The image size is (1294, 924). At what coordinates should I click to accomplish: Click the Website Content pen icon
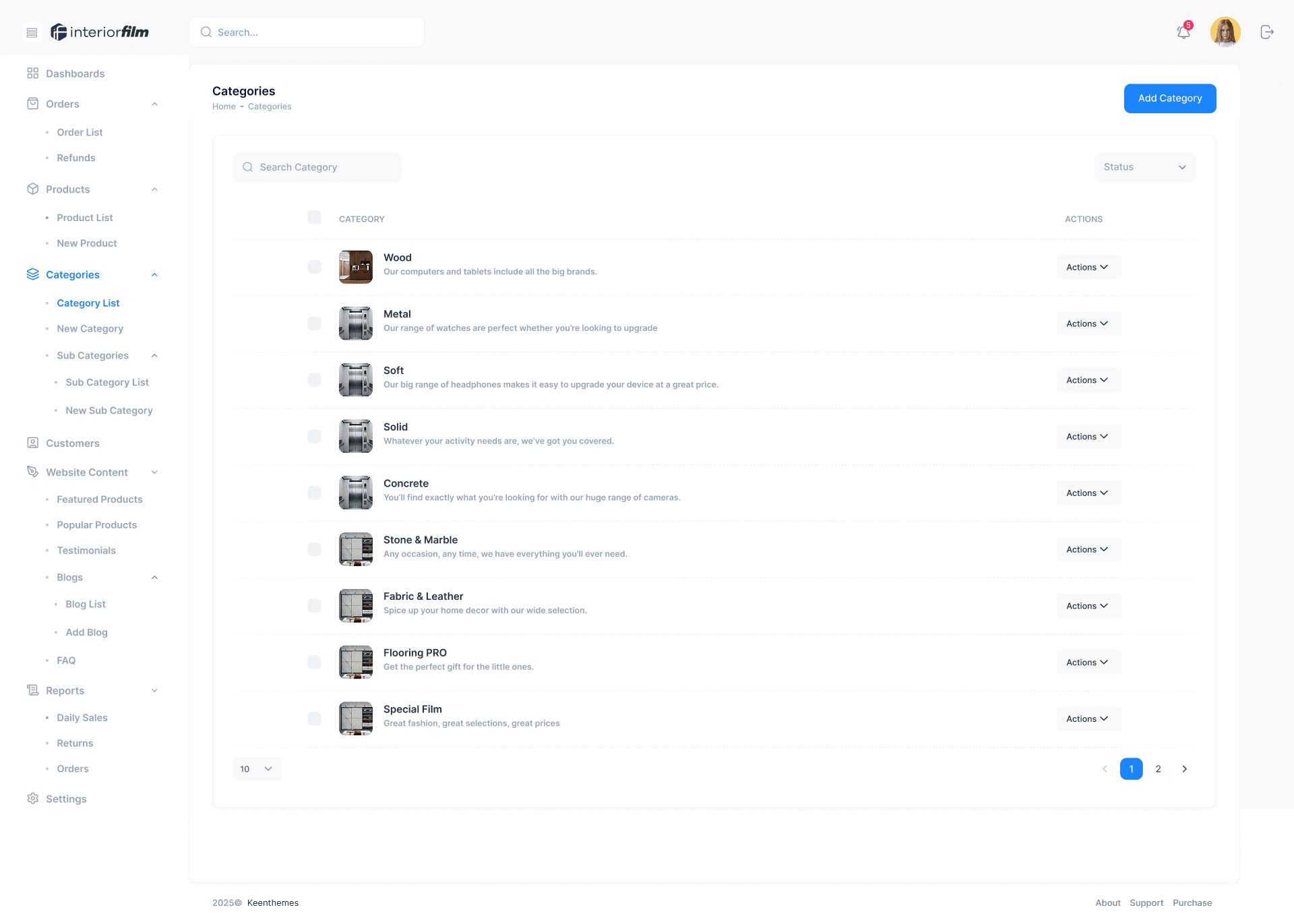(x=32, y=471)
